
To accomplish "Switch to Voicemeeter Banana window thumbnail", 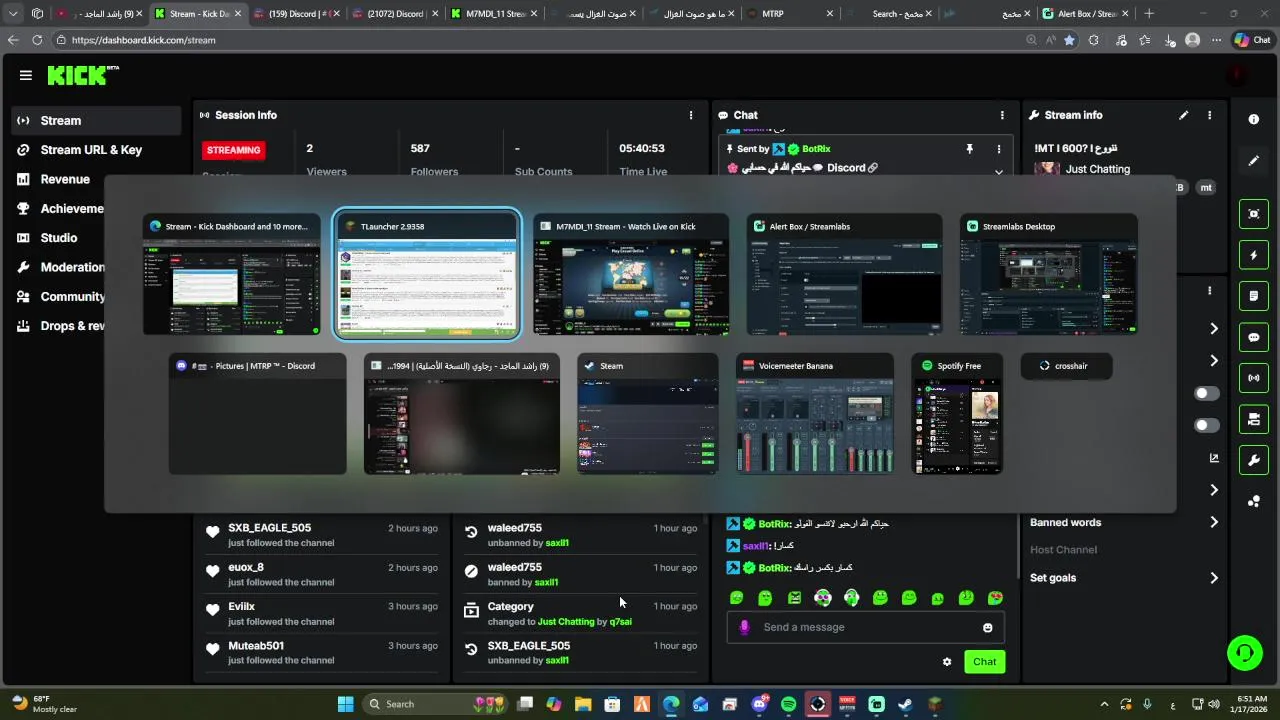I will (815, 414).
